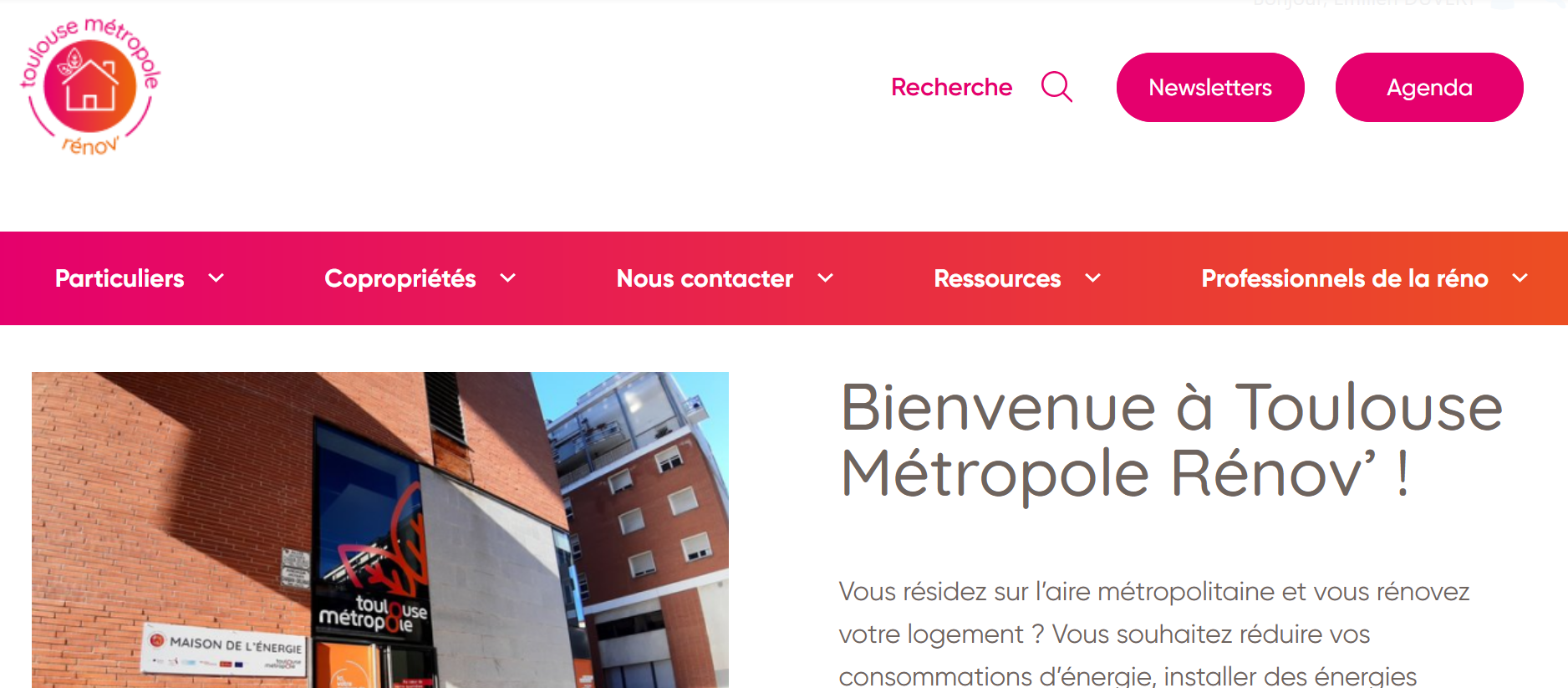1568x688 pixels.
Task: Open the Agenda button
Action: tap(1429, 87)
